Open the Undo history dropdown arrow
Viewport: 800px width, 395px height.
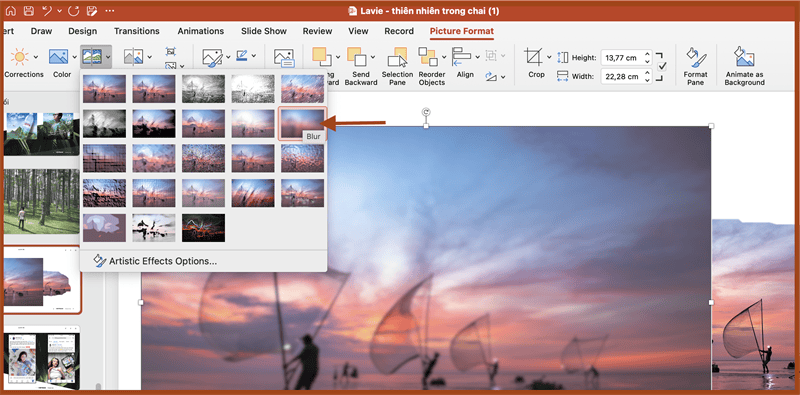click(60, 11)
